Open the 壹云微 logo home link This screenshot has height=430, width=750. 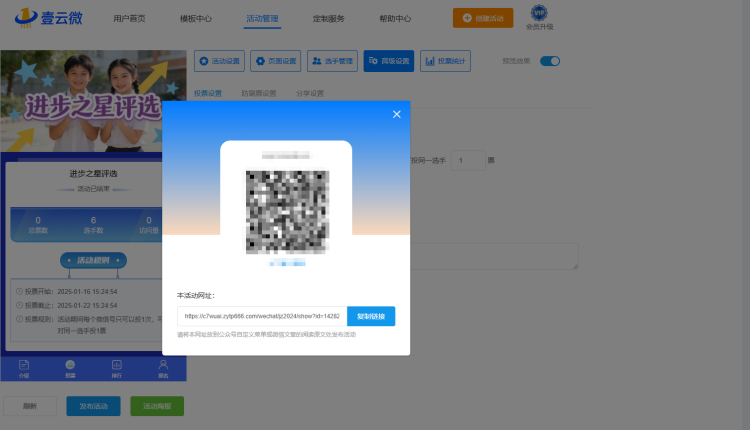tap(49, 18)
